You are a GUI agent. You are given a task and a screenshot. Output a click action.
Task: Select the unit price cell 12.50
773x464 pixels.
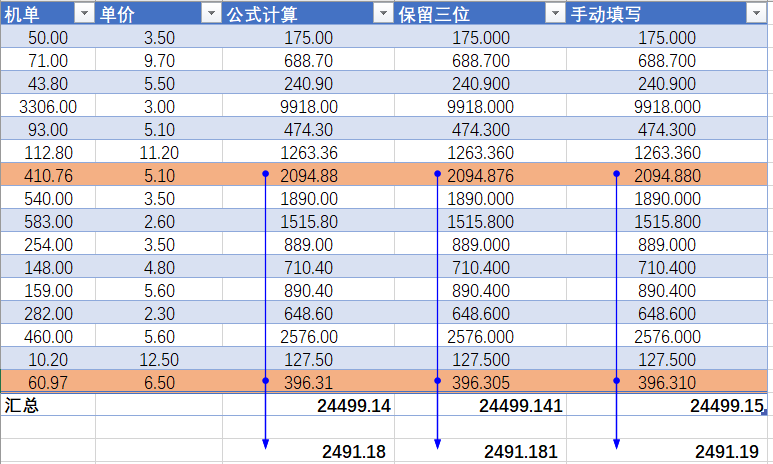coord(159,359)
